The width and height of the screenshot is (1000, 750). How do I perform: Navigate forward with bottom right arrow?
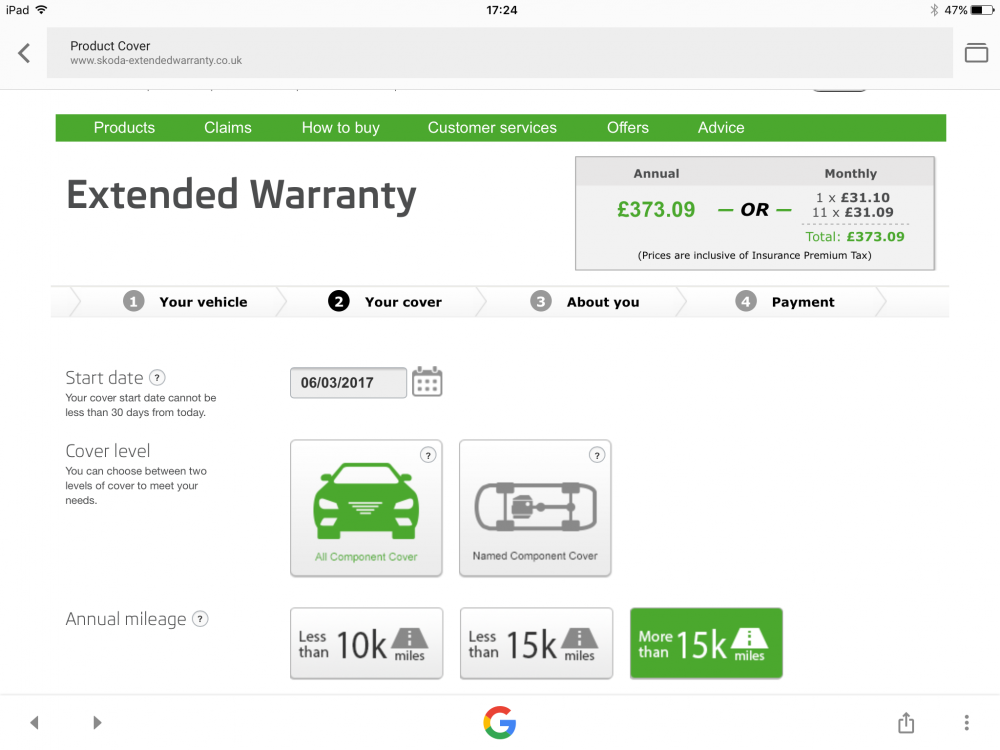point(97,723)
